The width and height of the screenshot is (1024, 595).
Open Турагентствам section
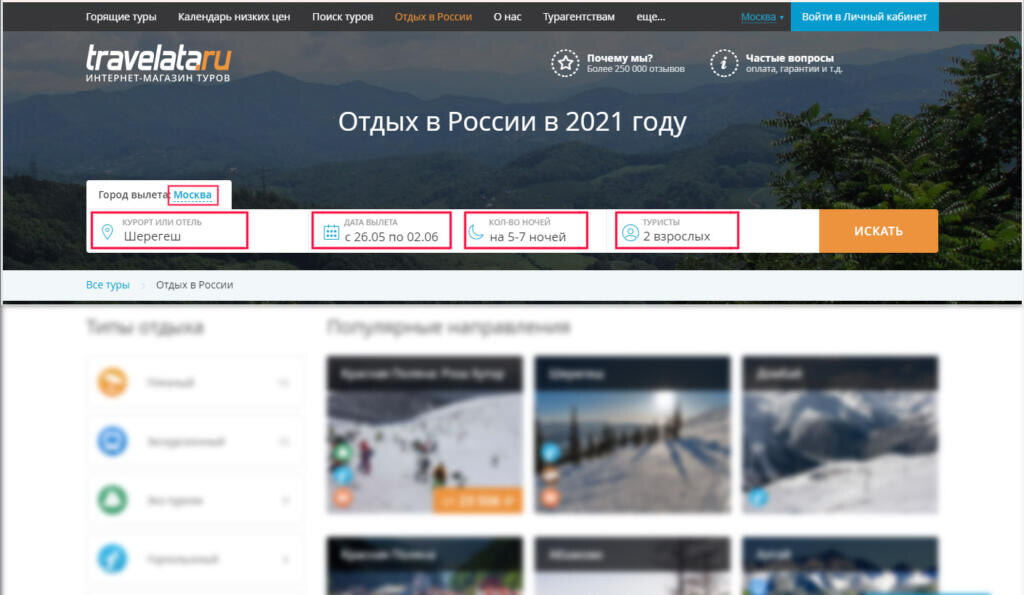coord(579,16)
